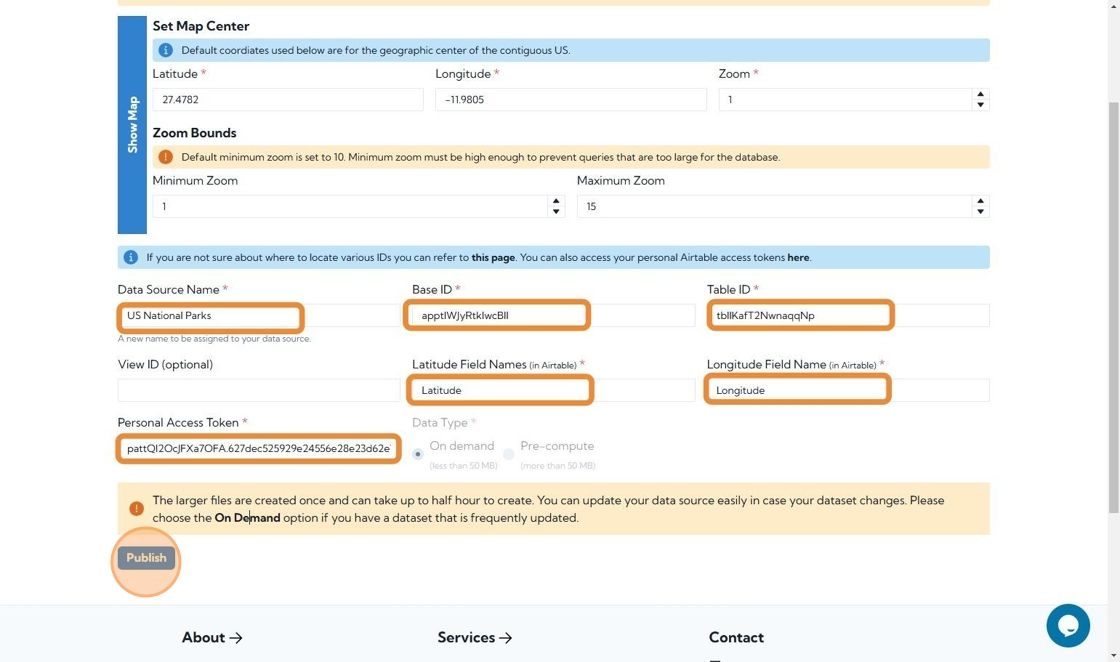Click the Longitude map center field
1120x662 pixels.
click(571, 99)
